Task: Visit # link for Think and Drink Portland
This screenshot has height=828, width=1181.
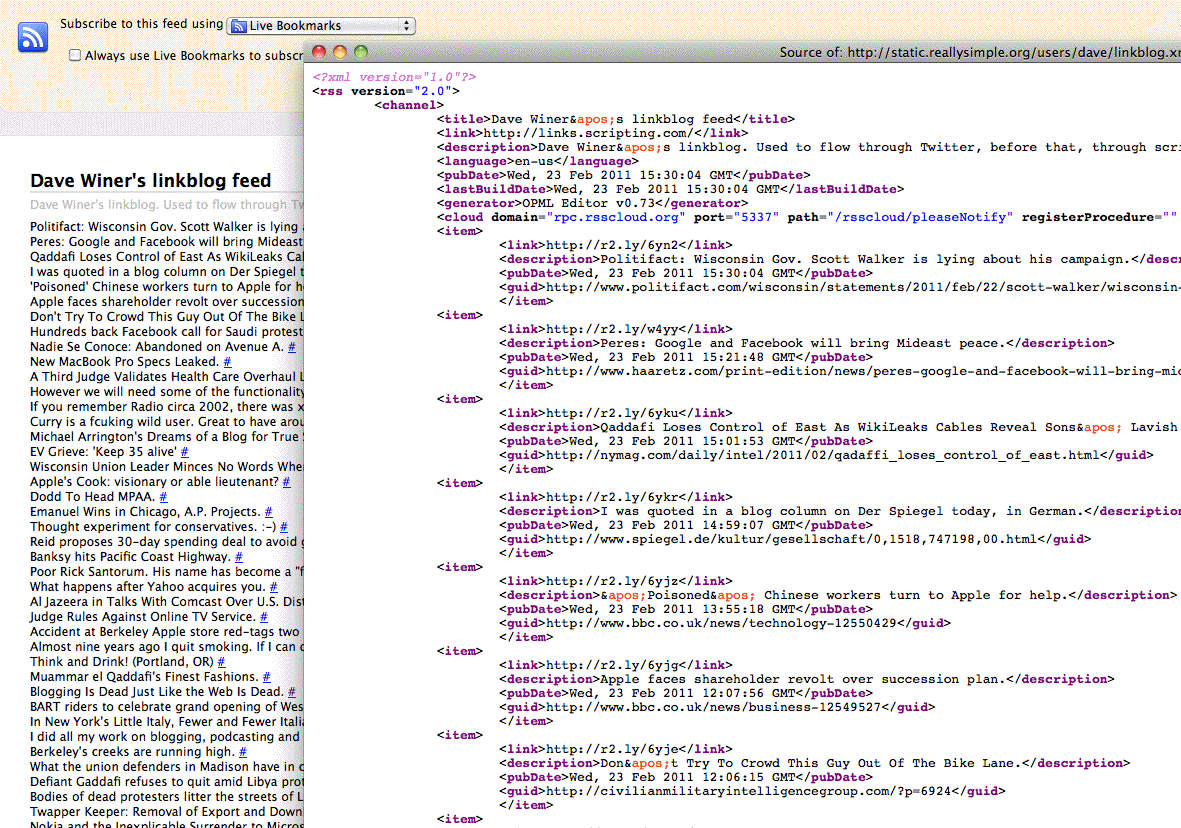Action: [x=222, y=662]
